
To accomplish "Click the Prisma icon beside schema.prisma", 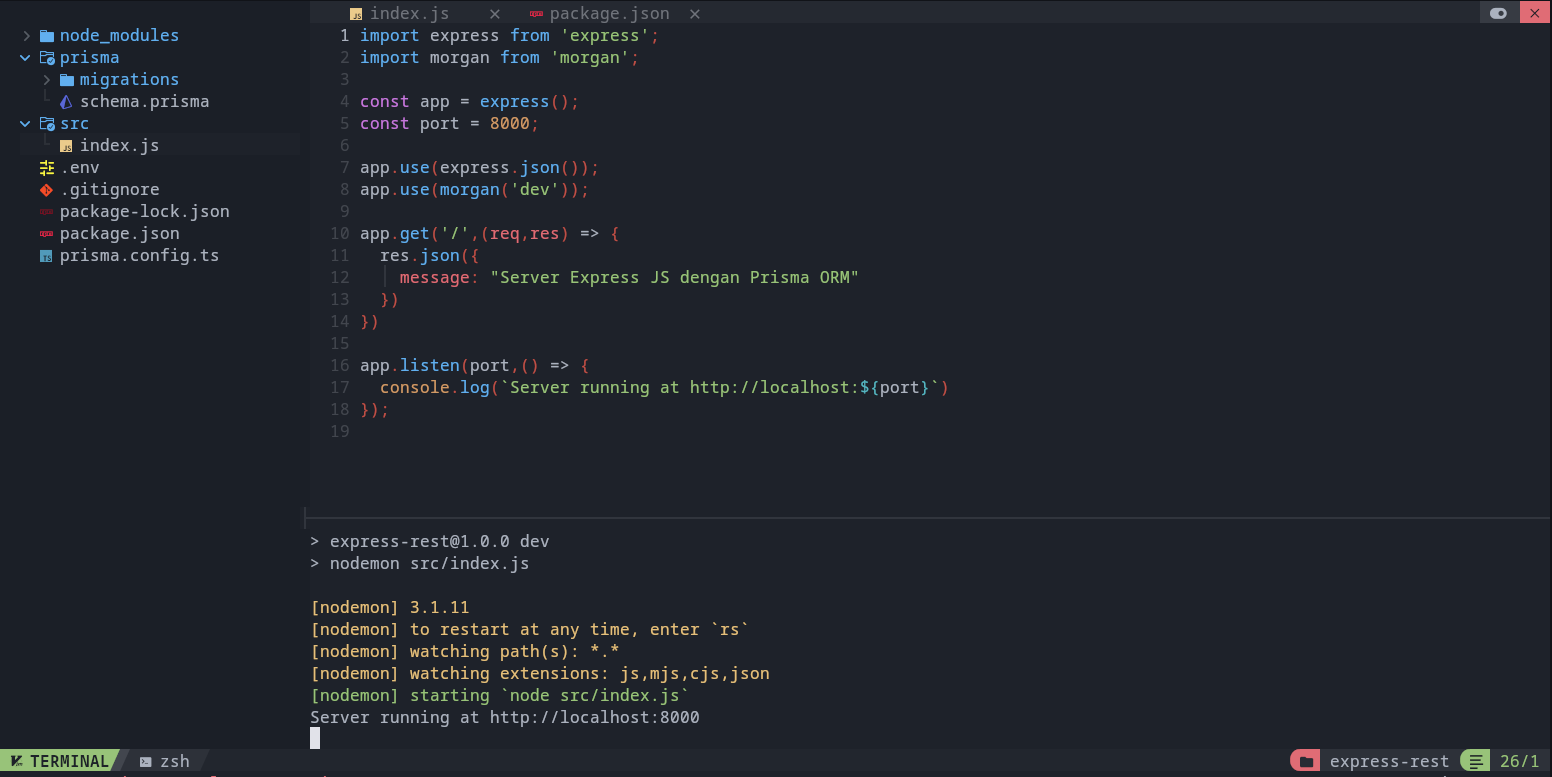I will (66, 102).
